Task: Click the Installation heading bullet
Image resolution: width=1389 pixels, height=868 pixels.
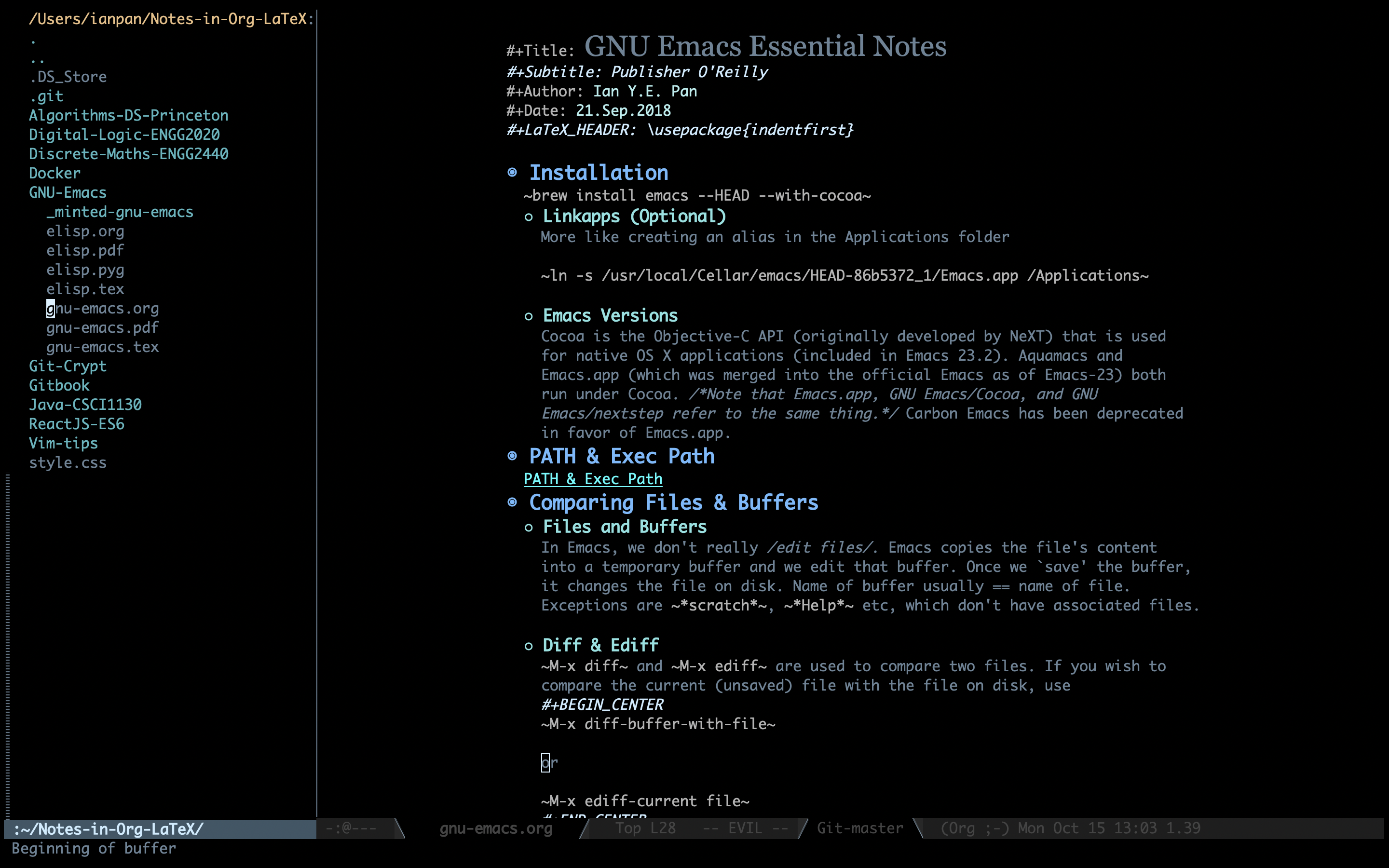Action: click(x=512, y=172)
